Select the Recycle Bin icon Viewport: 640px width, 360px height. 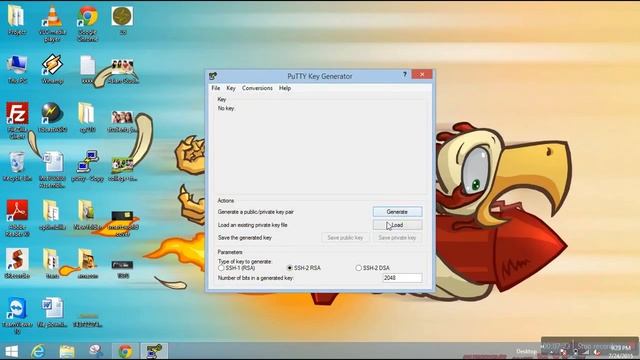coord(17,167)
